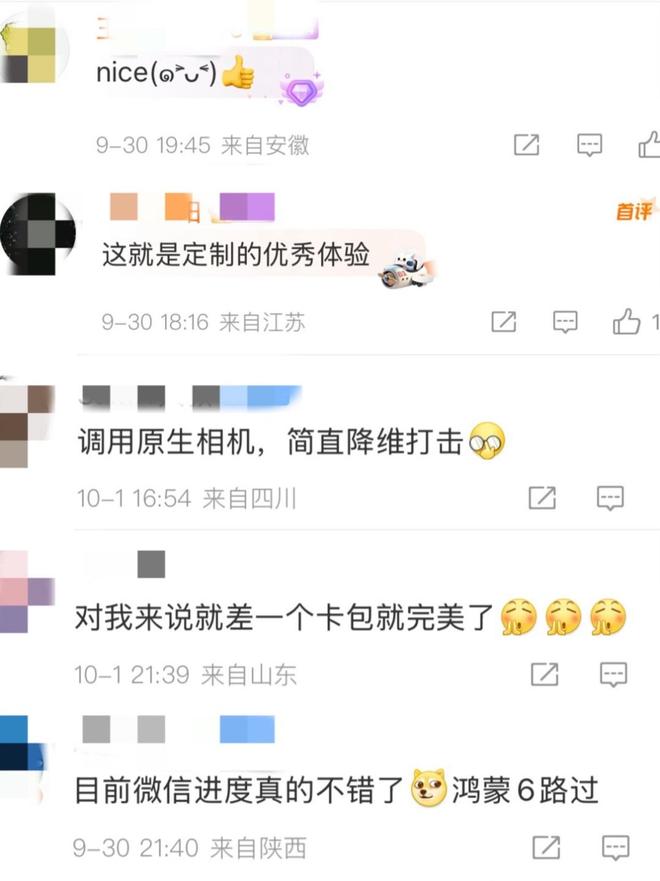Reply to the 卡包 comment from Shandong
Screen dimensions: 660x881
pos(613,674)
